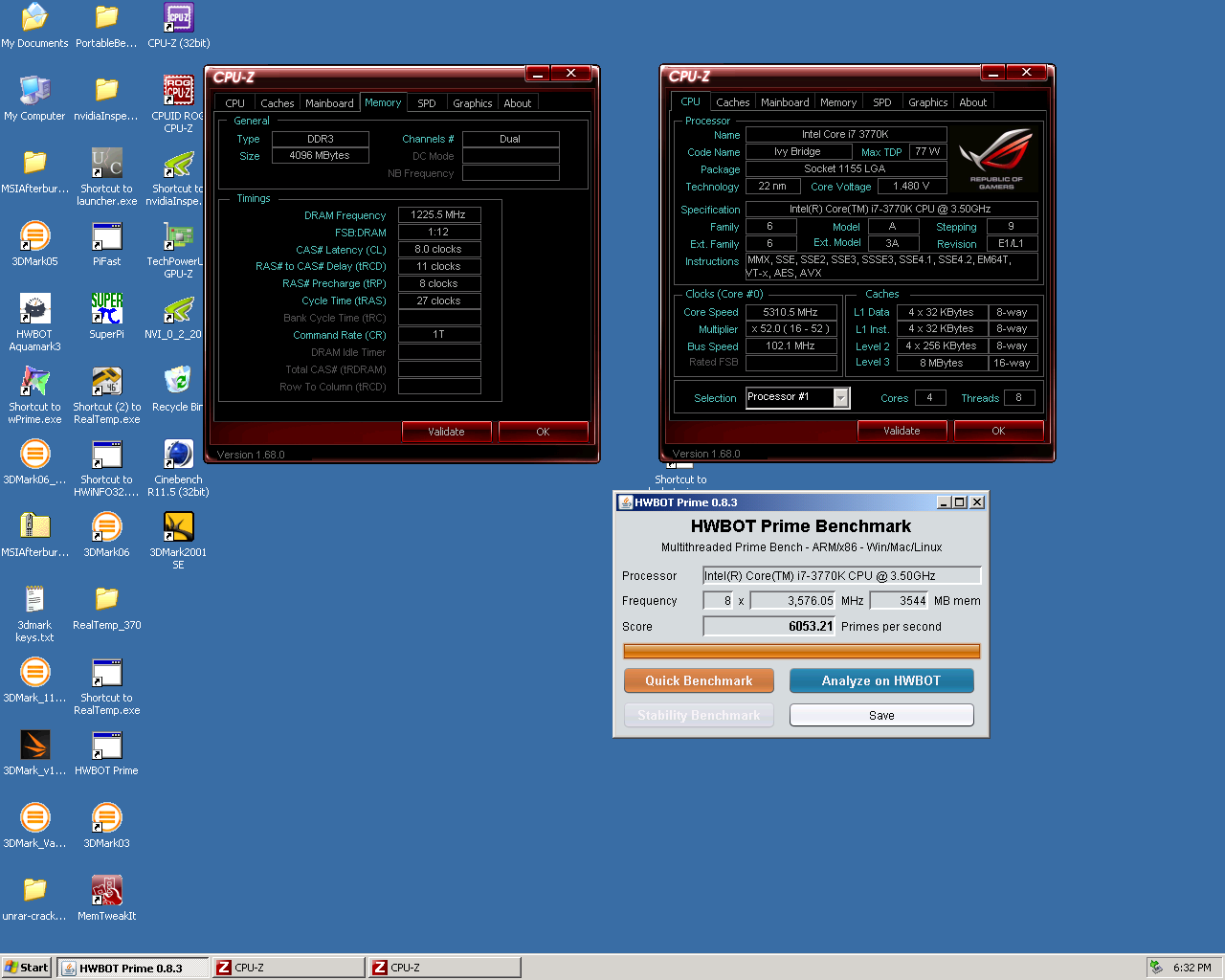The width and height of the screenshot is (1225, 980).
Task: Open the PortableBe... folder icon
Action: (106, 26)
